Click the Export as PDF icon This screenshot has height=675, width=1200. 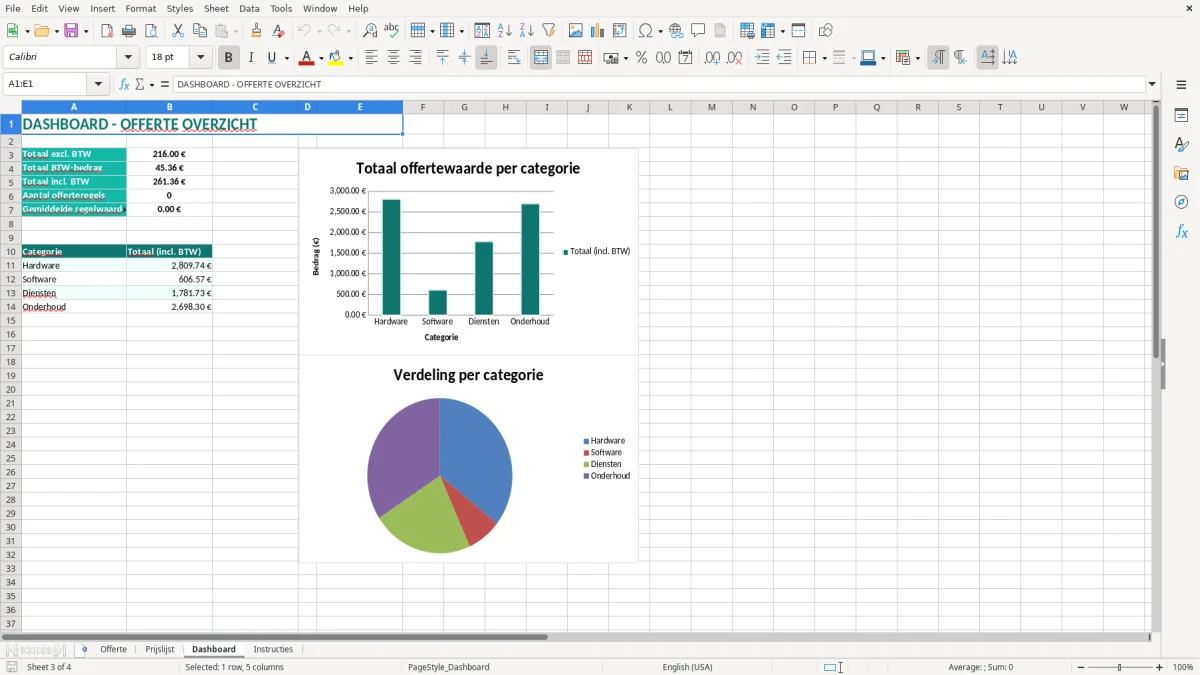(107, 31)
